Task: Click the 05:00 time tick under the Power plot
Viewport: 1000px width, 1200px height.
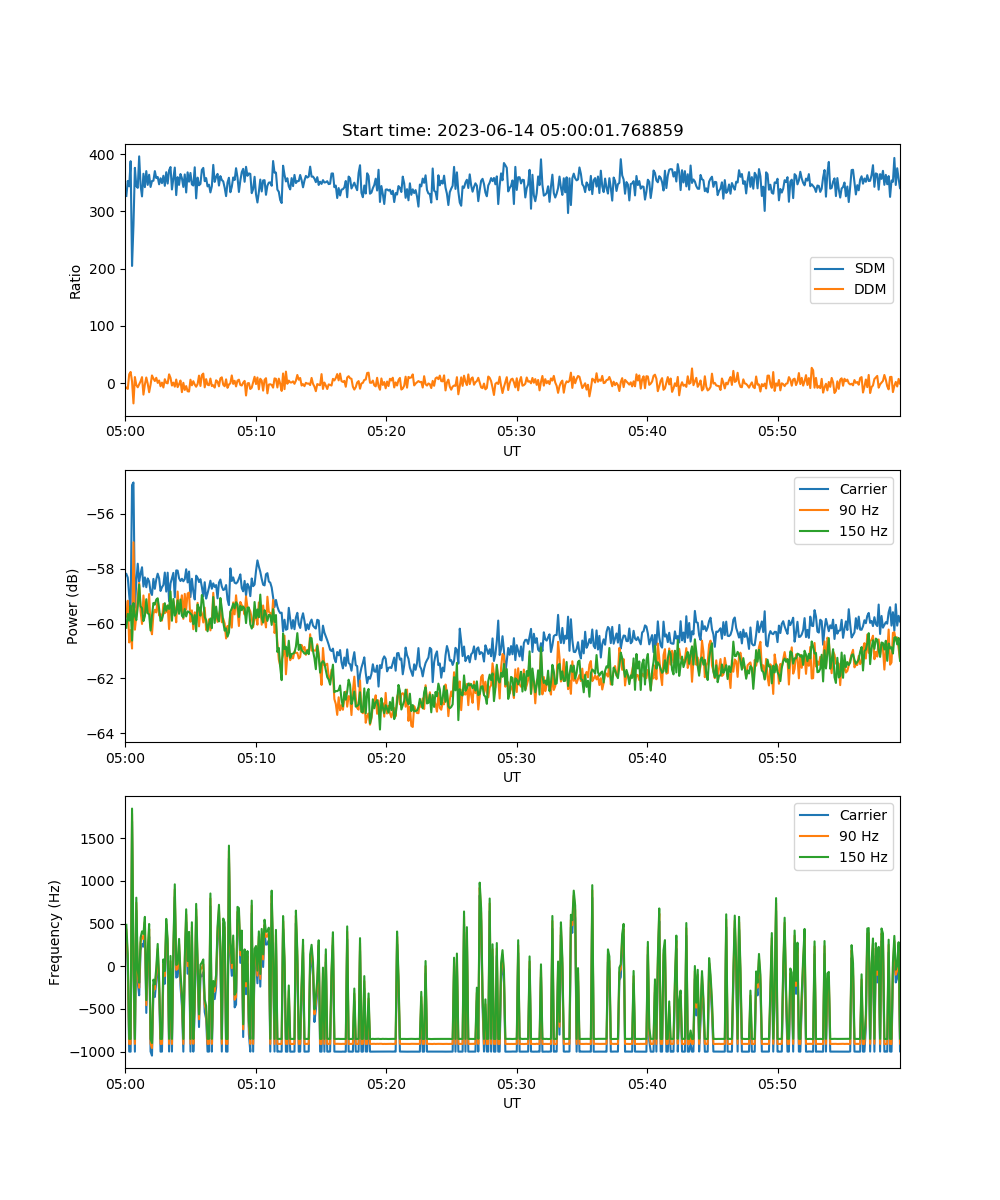Action: point(125,758)
